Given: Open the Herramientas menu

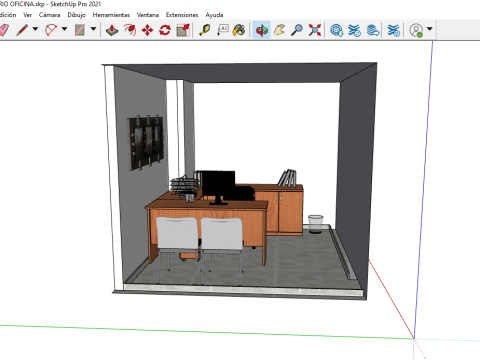Looking at the screenshot, I should coord(111,15).
